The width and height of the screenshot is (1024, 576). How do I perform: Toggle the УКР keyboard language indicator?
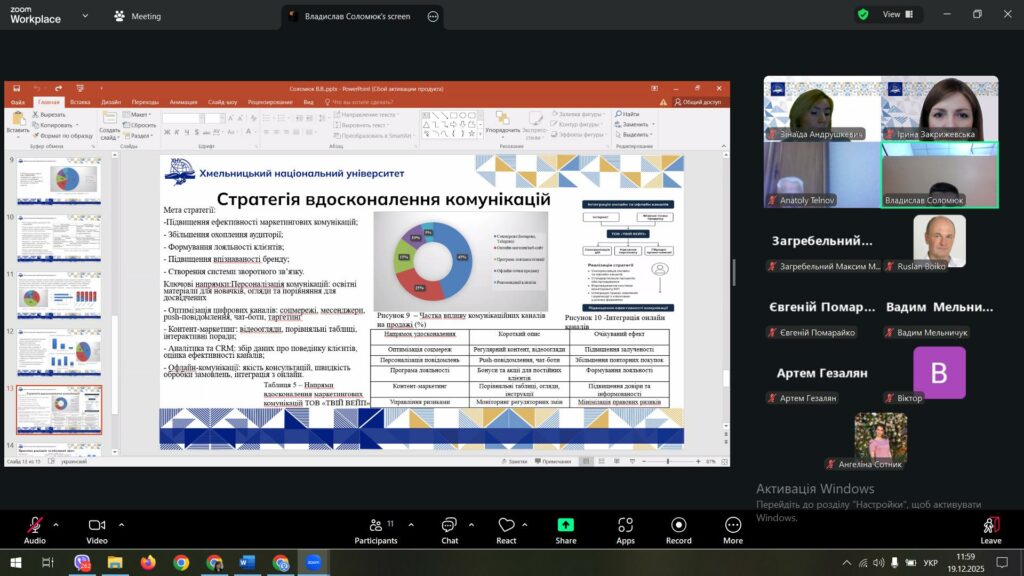930,563
